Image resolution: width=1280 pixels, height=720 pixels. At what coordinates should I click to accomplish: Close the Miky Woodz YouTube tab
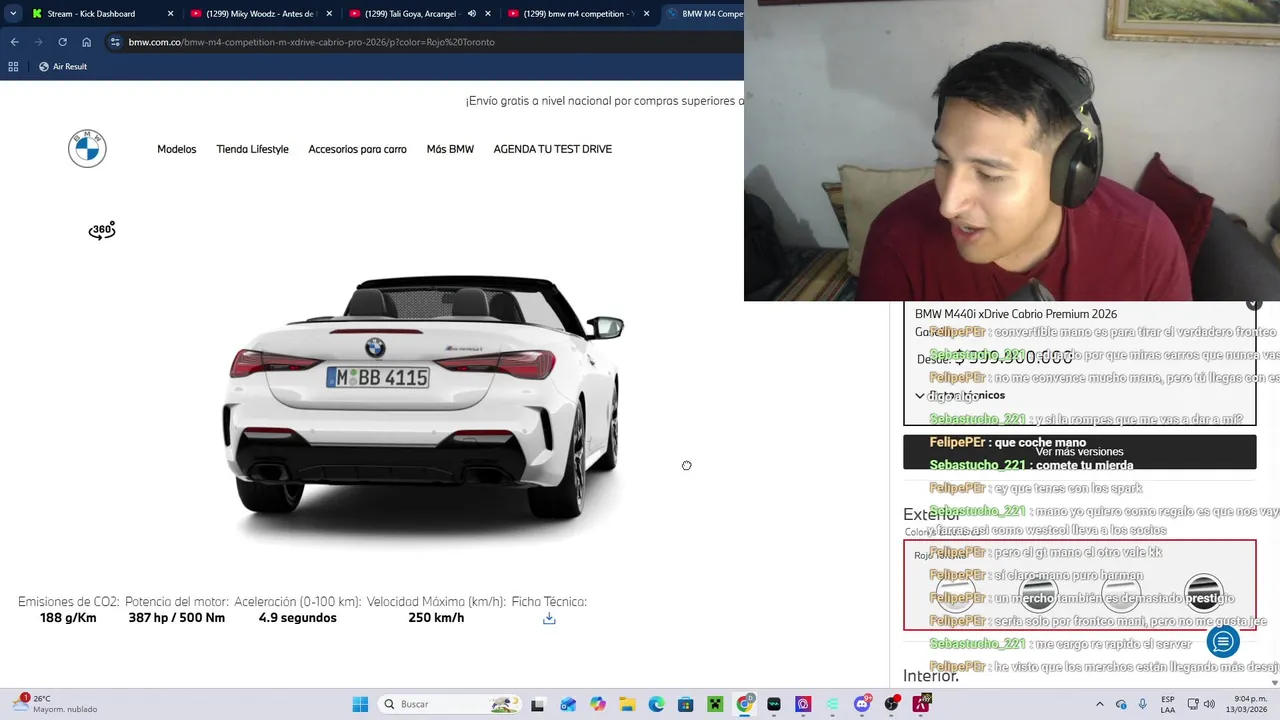329,14
